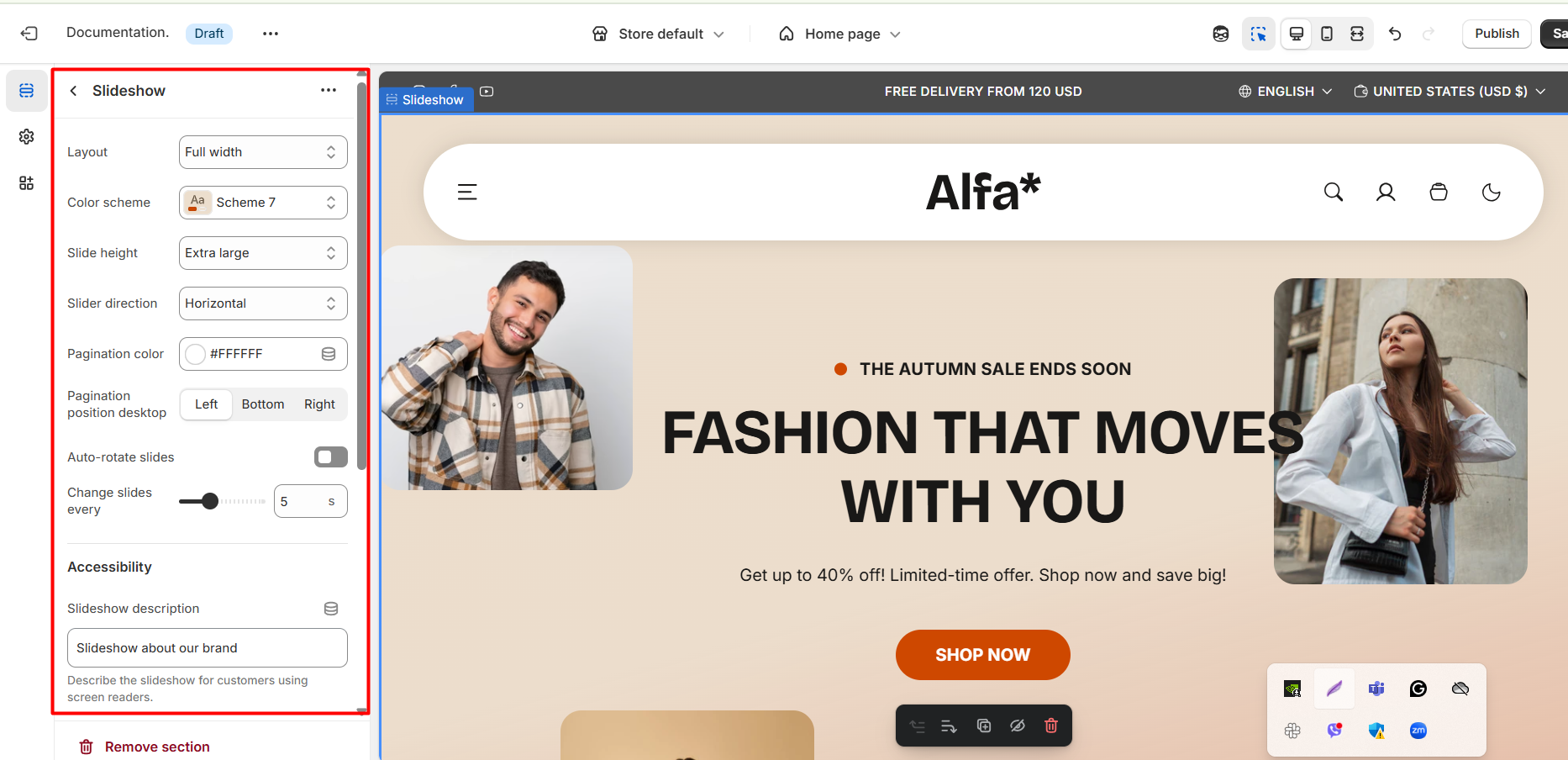This screenshot has height=760, width=1568.
Task: Expand the Home page selector
Action: (x=839, y=34)
